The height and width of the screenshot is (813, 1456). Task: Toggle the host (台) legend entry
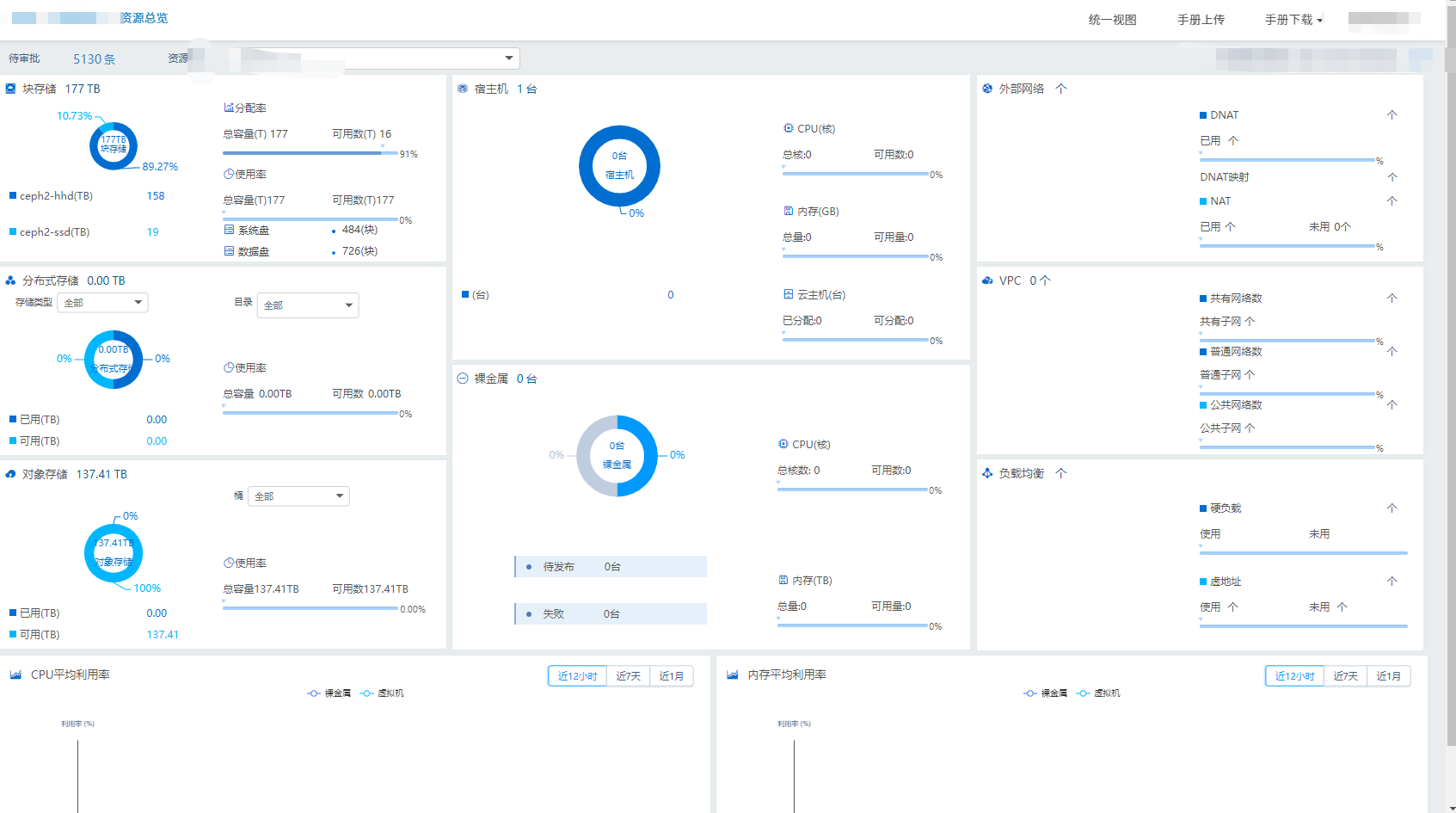pos(476,295)
